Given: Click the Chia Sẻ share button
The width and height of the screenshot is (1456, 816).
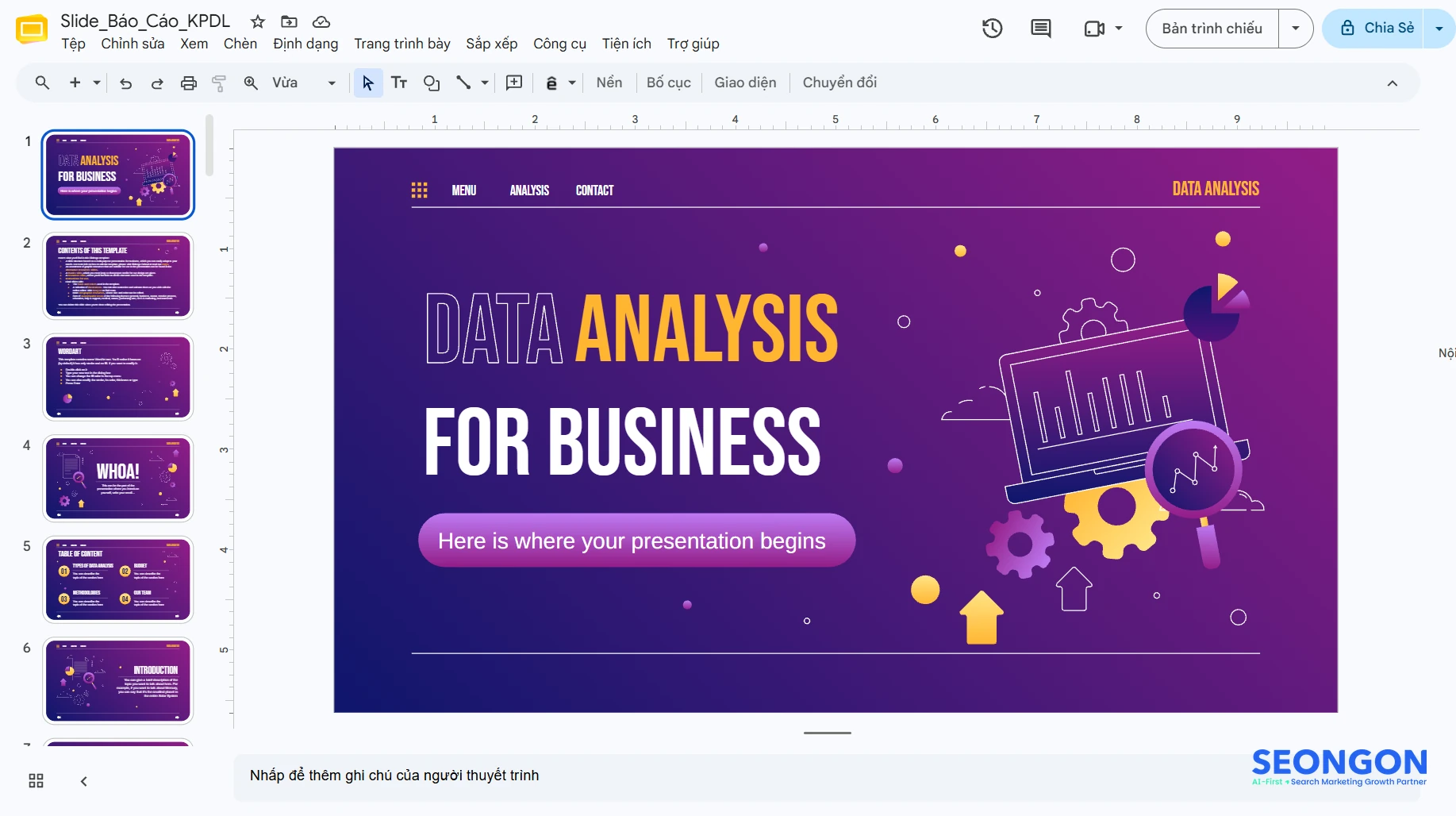Looking at the screenshot, I should pos(1374,29).
